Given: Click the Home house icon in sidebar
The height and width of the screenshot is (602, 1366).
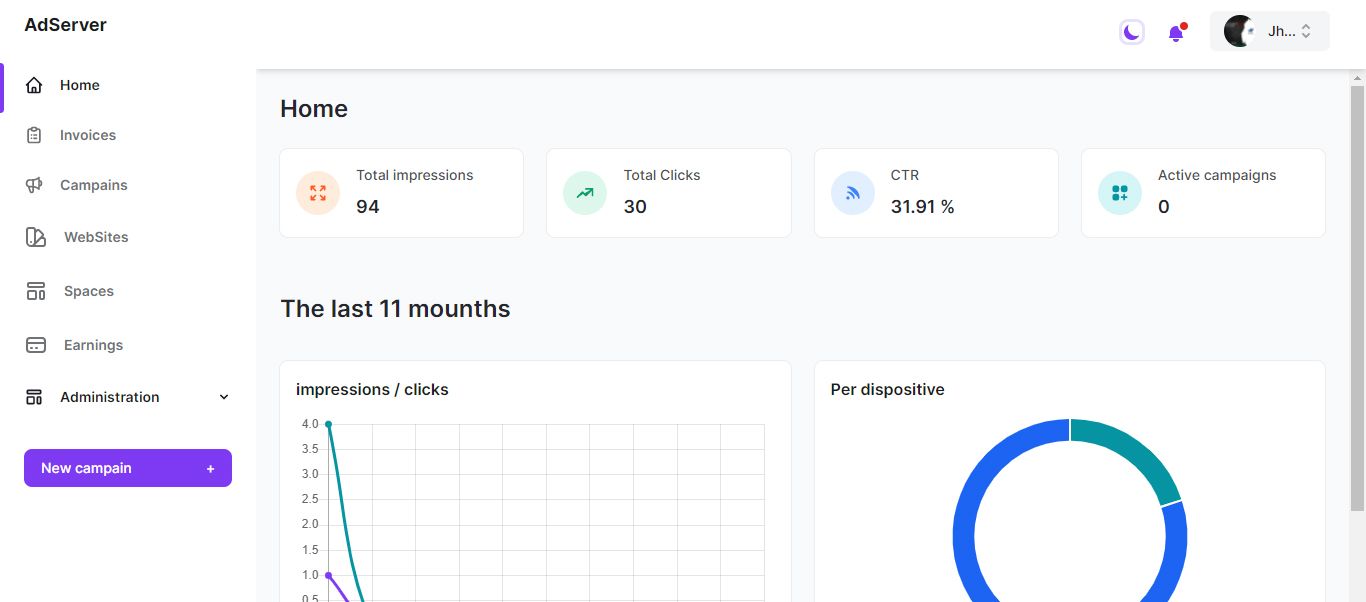Looking at the screenshot, I should (34, 85).
